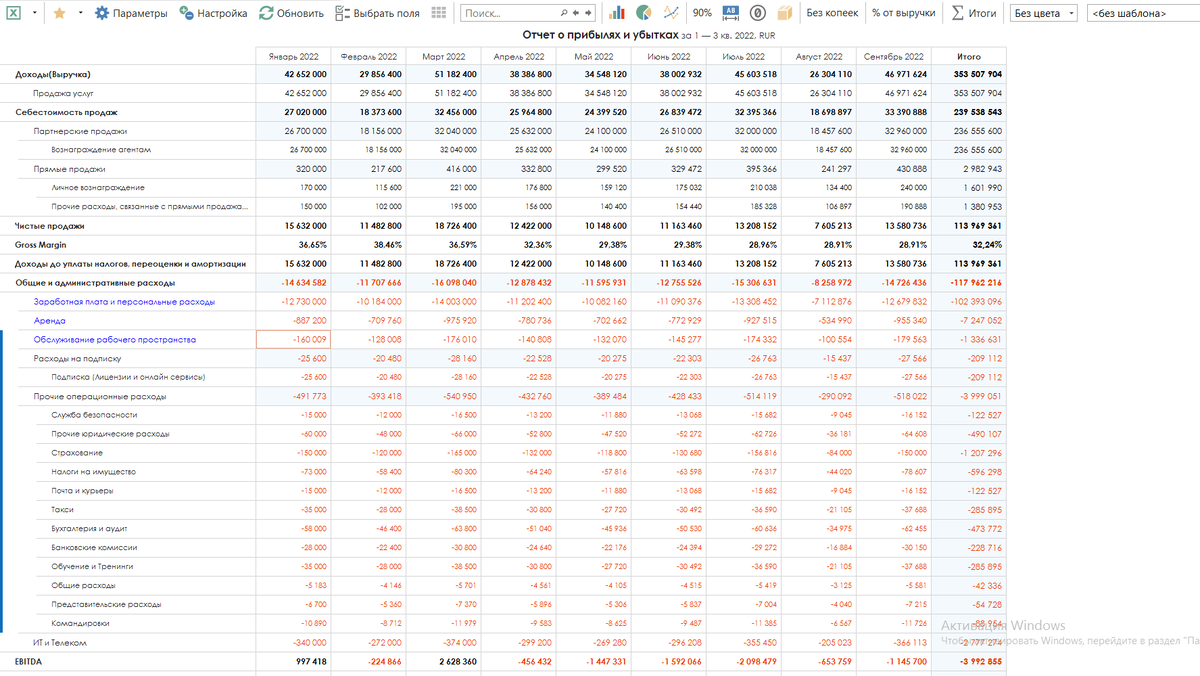Click the 32,24% Gross Margin total
Image resolution: width=1200 pixels, height=676 pixels.
click(969, 245)
